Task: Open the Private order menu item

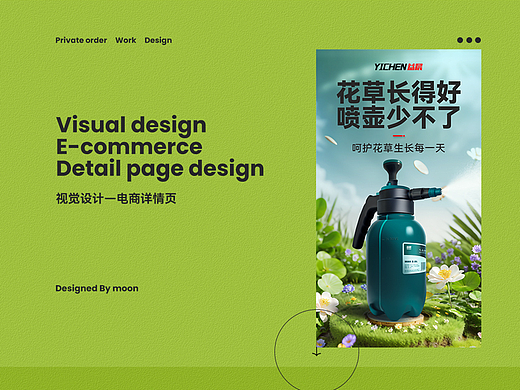Action: click(x=81, y=40)
